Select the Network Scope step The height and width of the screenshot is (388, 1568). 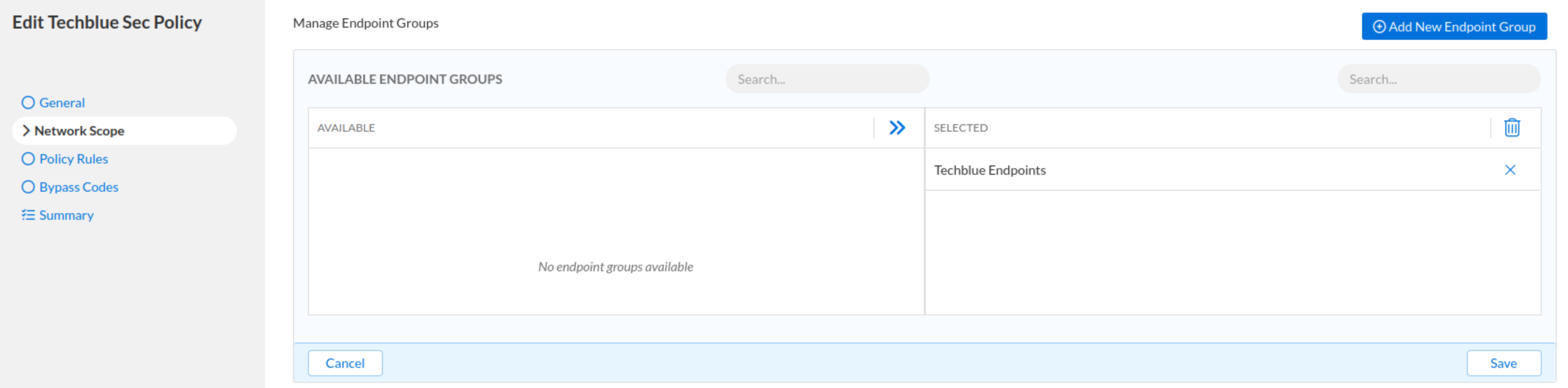coord(79,131)
